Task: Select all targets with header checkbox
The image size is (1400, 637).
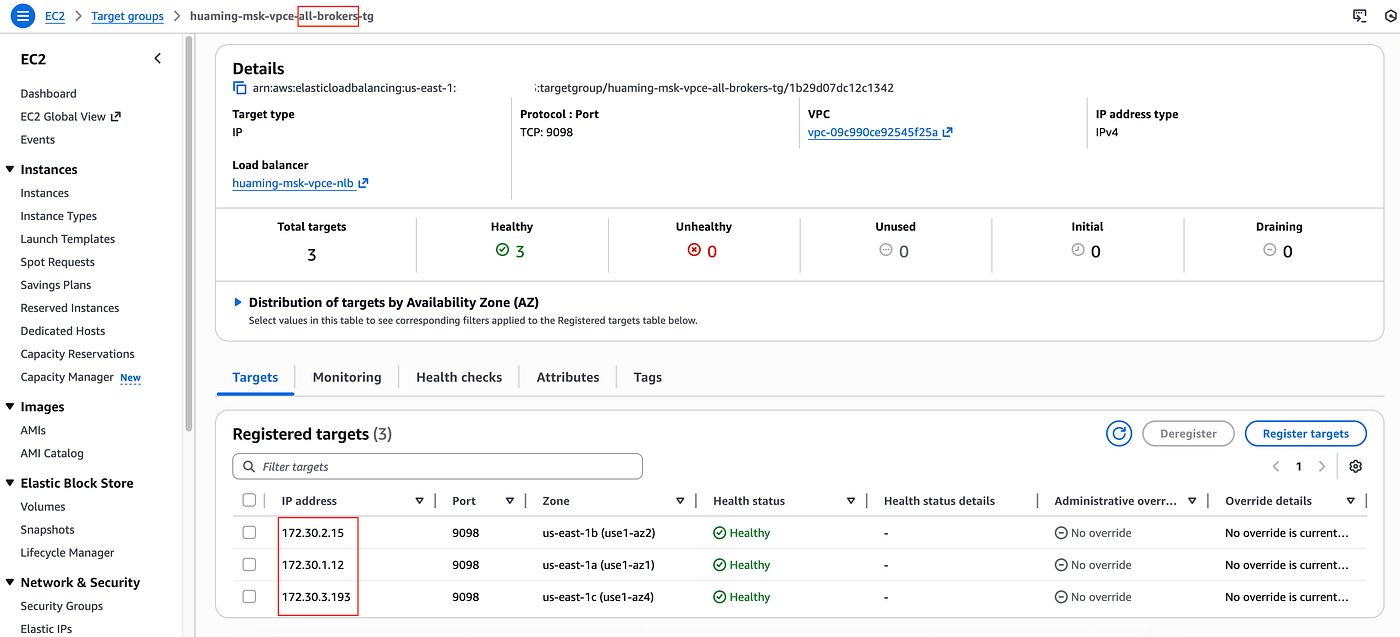Action: pos(249,501)
